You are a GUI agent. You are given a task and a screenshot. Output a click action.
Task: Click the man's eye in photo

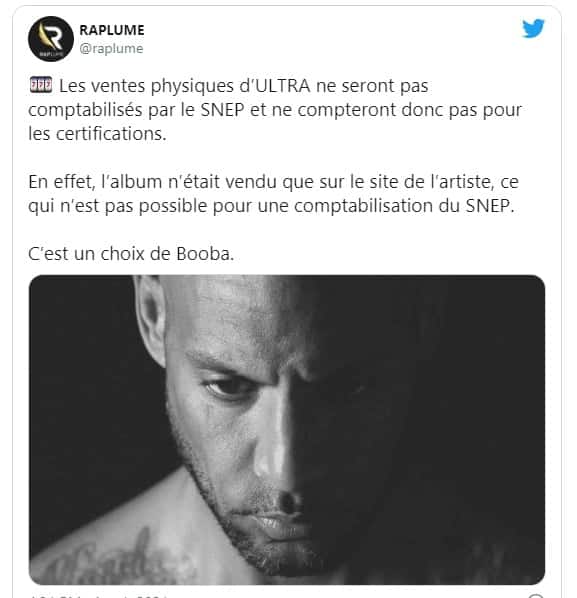229,388
